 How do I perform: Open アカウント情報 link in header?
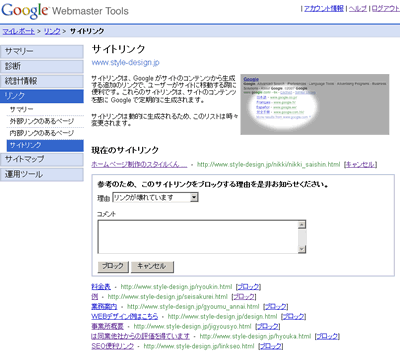[x=324, y=9]
